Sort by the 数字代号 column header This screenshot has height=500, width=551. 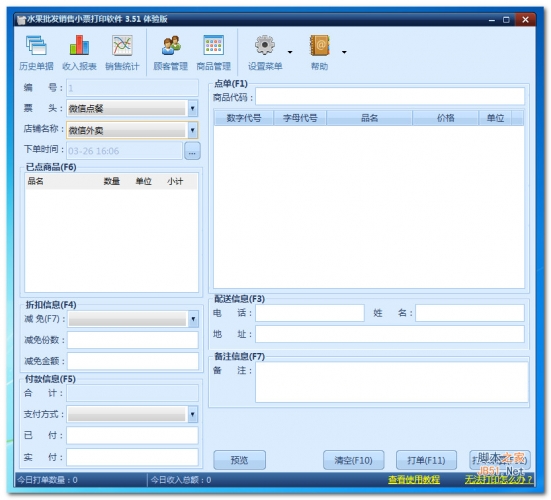coord(244,118)
